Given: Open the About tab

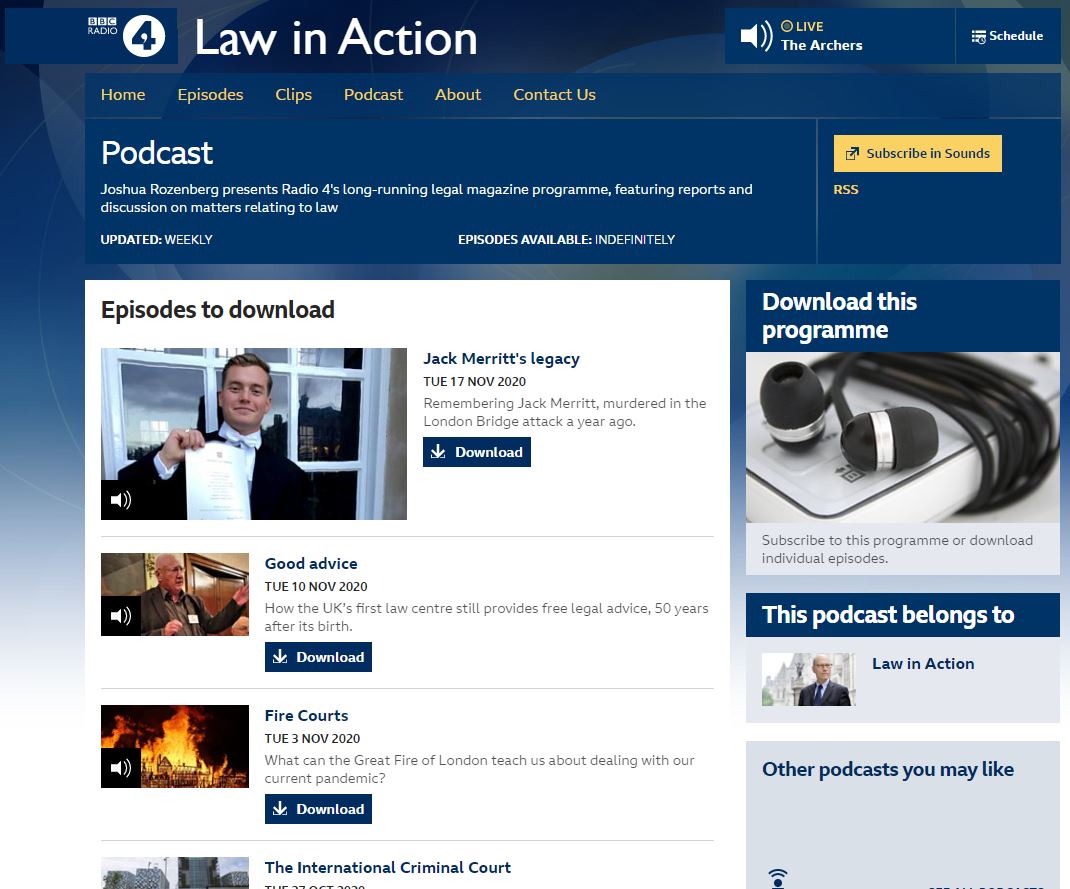Looking at the screenshot, I should (458, 95).
